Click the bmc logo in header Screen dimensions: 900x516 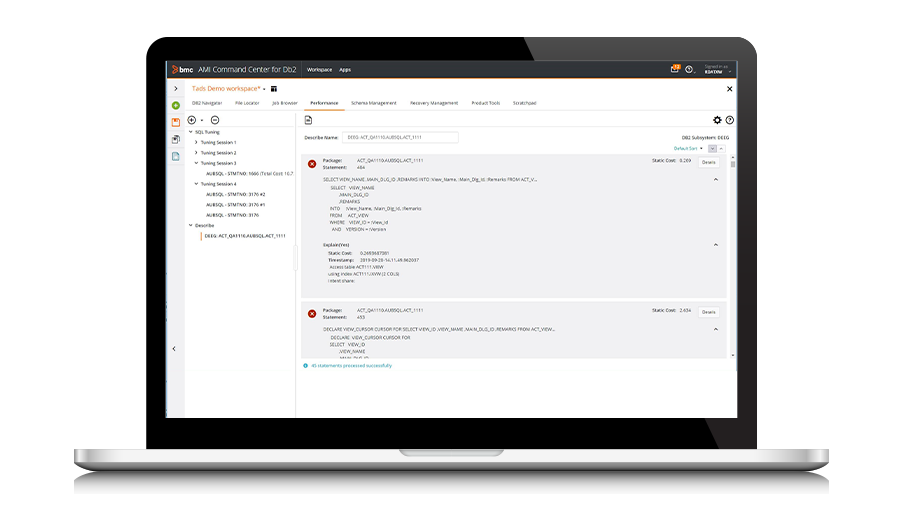click(183, 69)
